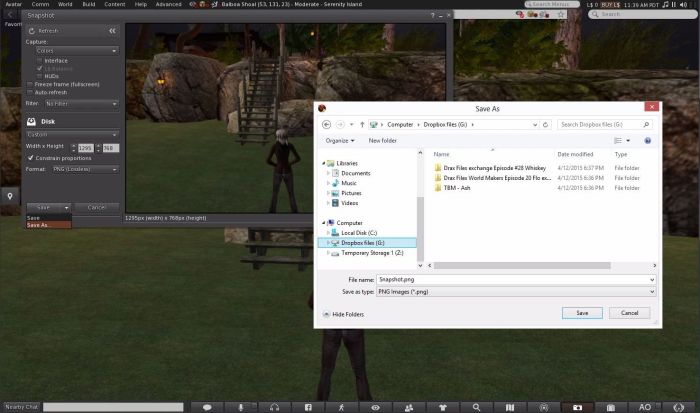Toggle the AO toolbar button
This screenshot has width=700, height=413.
(x=645, y=407)
